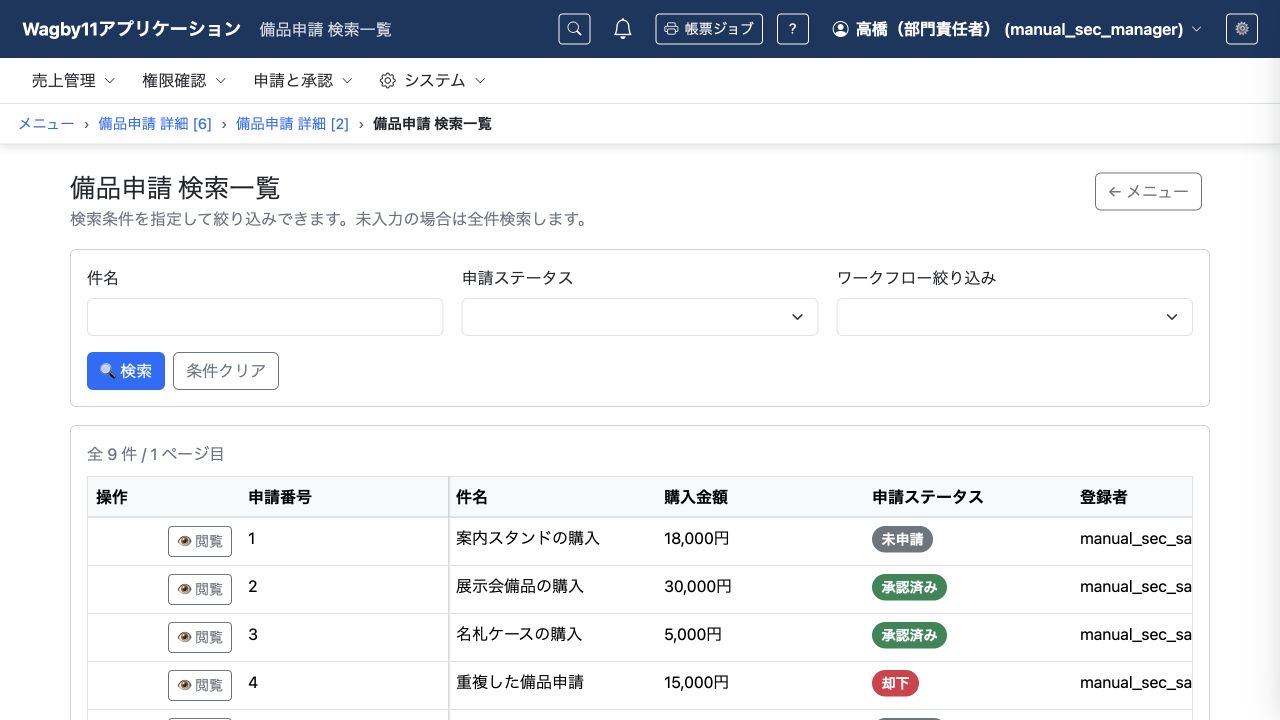Open the search icon in header
Image resolution: width=1280 pixels, height=720 pixels.
(574, 29)
